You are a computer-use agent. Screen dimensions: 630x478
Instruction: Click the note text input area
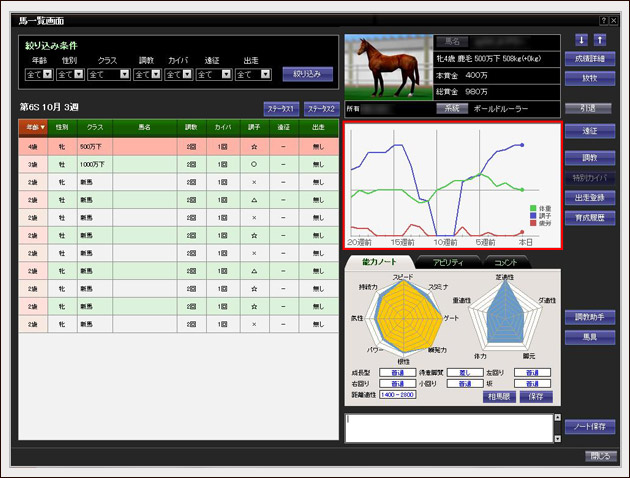[446, 428]
